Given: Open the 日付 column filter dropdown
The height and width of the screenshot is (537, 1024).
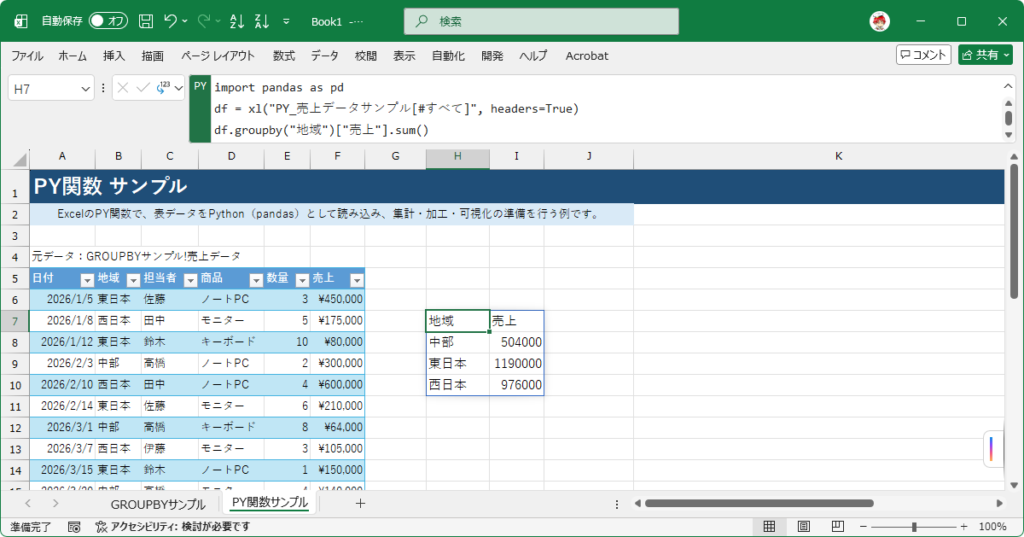Looking at the screenshot, I should [87, 280].
